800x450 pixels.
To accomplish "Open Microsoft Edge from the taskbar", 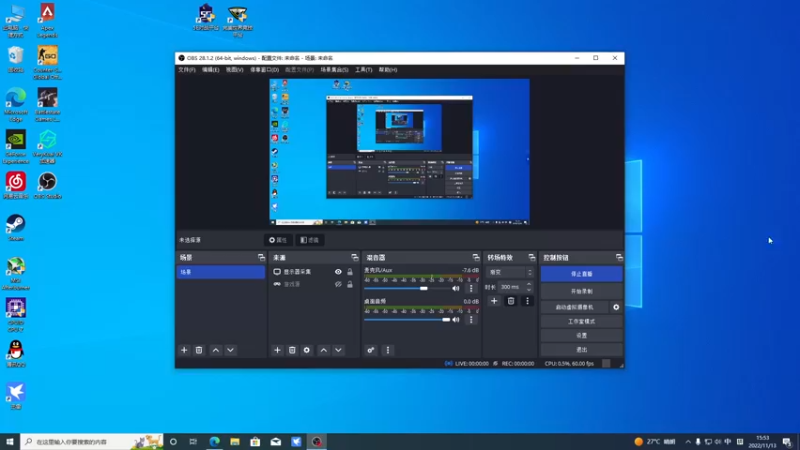I will pyautogui.click(x=214, y=442).
